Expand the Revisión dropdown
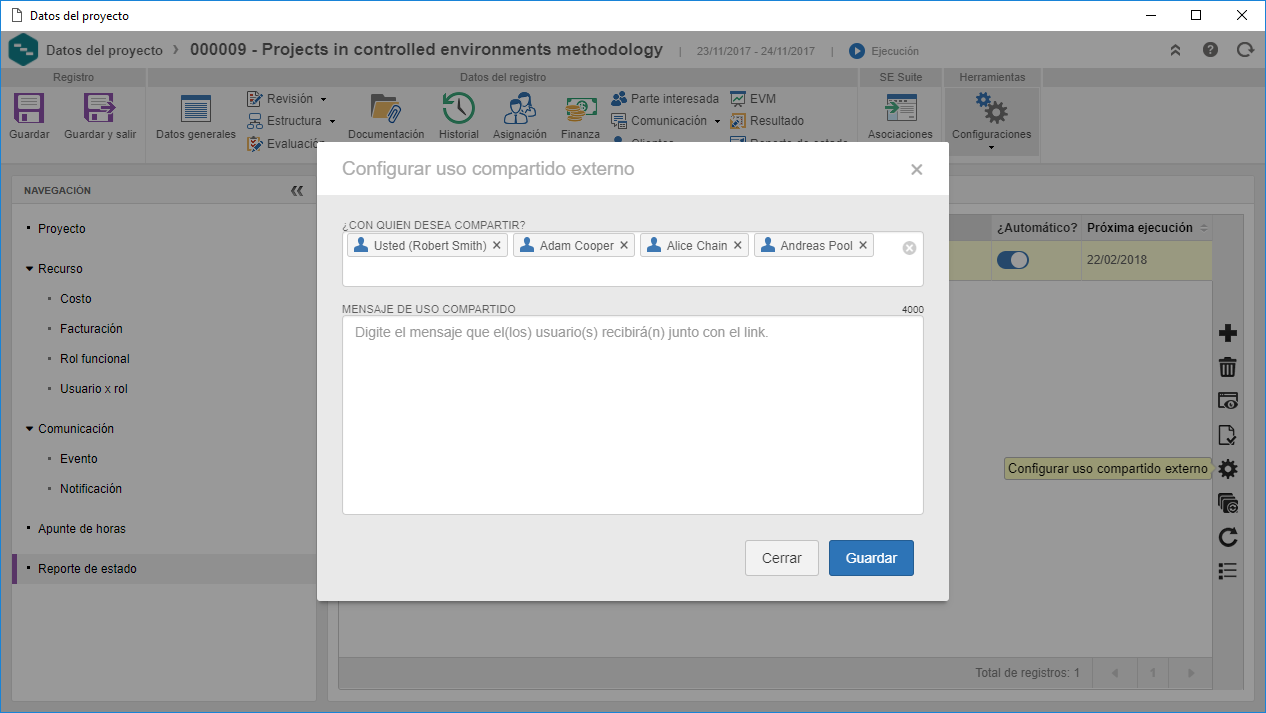Image resolution: width=1266 pixels, height=713 pixels. [x=323, y=99]
